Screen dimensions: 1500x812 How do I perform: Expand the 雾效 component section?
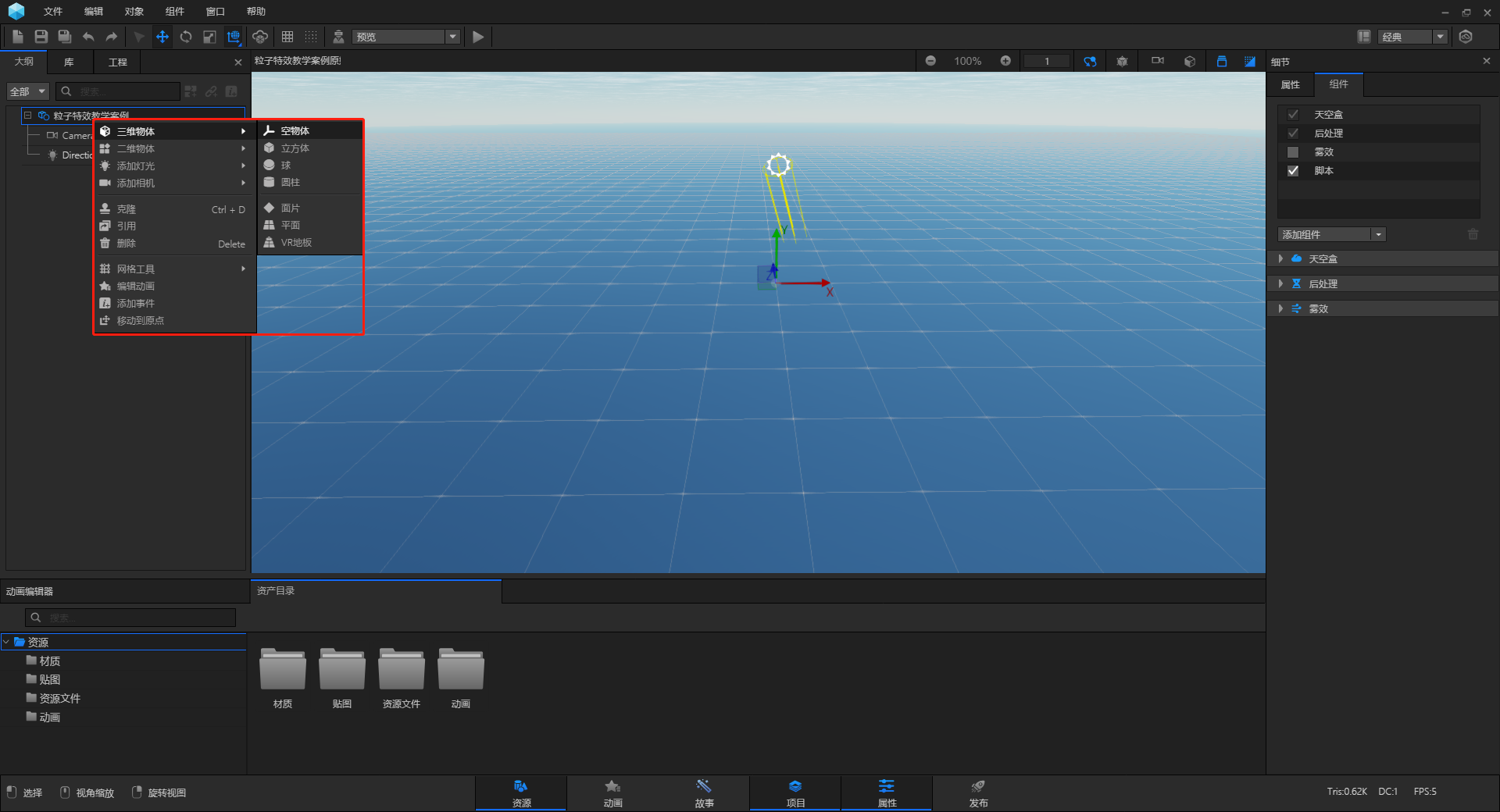[x=1280, y=308]
